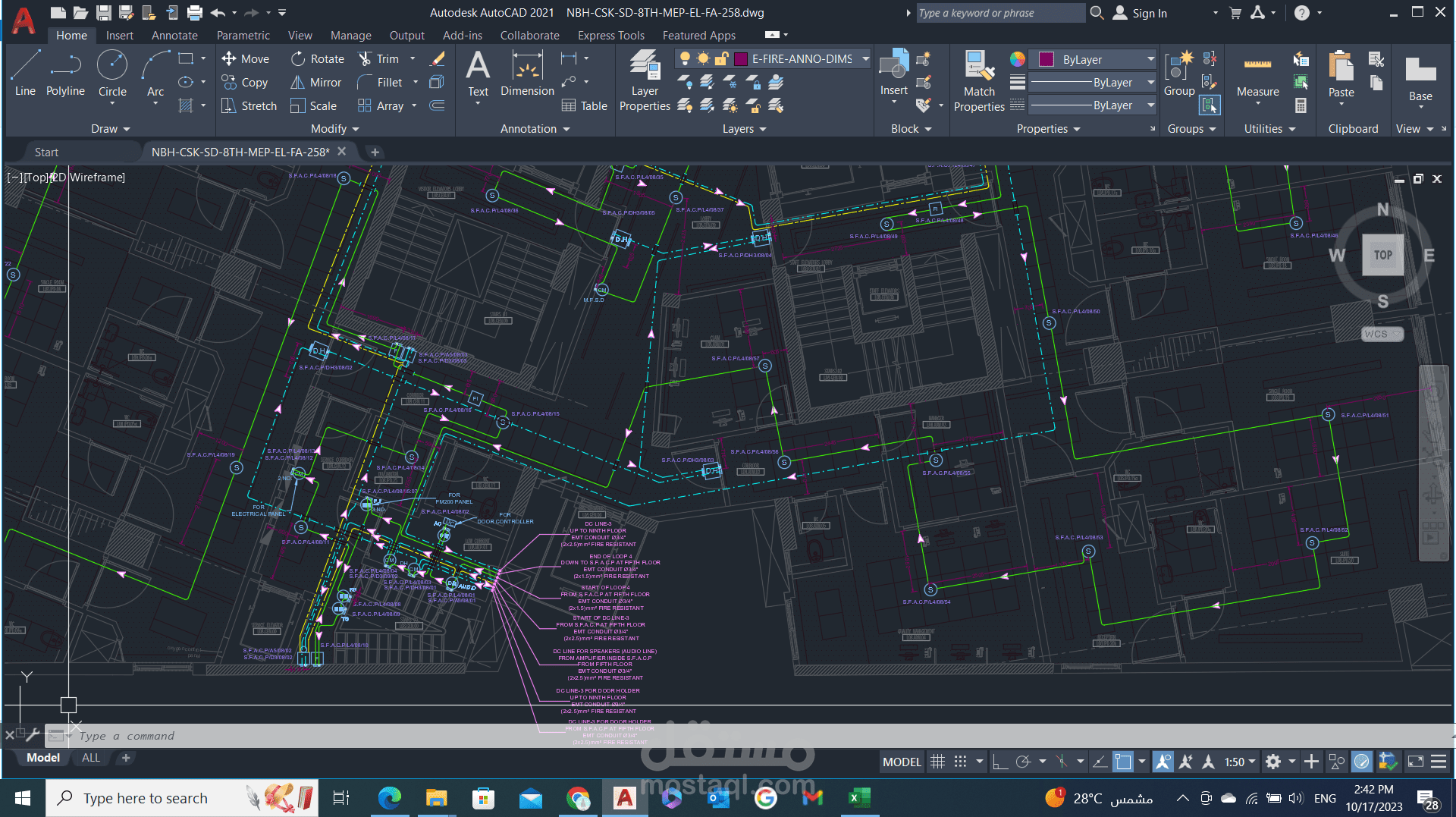Click the Erase tool icon
The height and width of the screenshot is (817, 1456).
438,58
